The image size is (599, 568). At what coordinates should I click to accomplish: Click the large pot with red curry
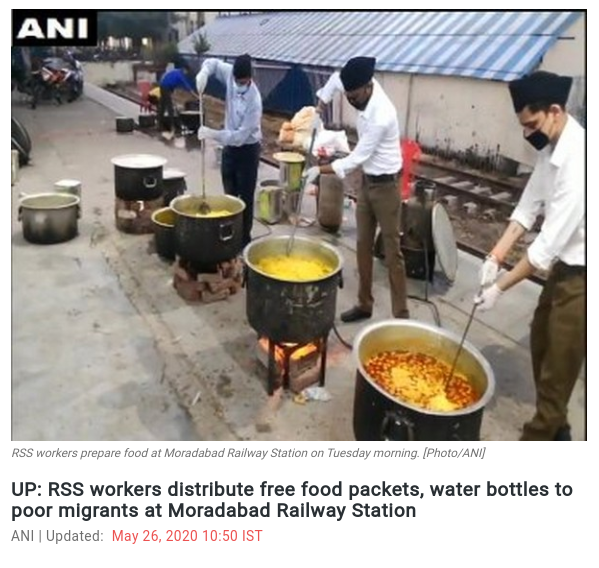(423, 380)
